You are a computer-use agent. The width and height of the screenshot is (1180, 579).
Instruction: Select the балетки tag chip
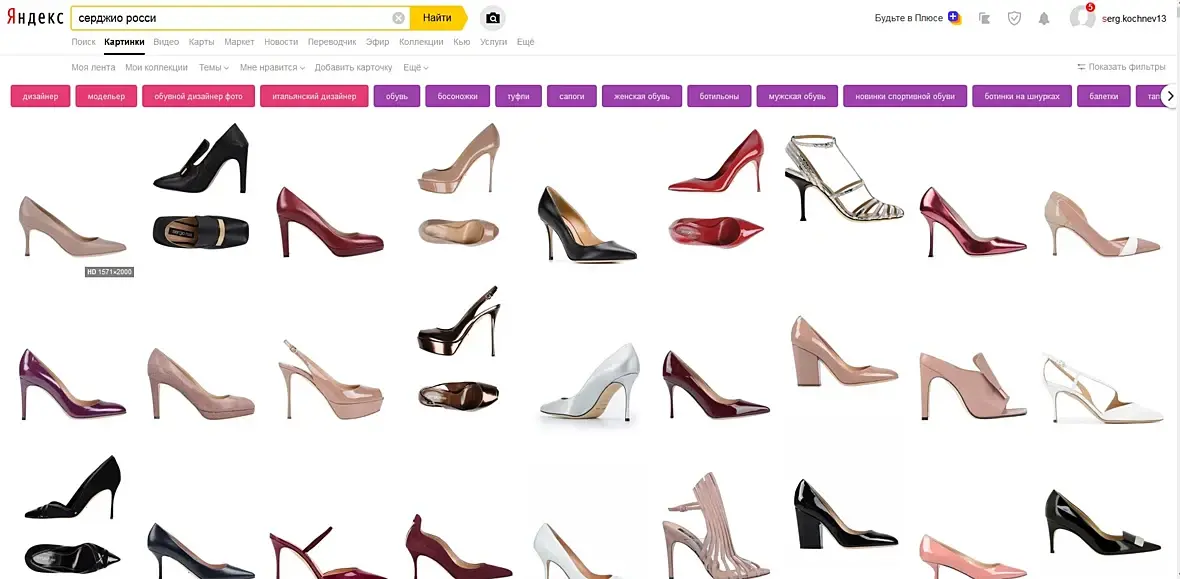click(x=1104, y=96)
